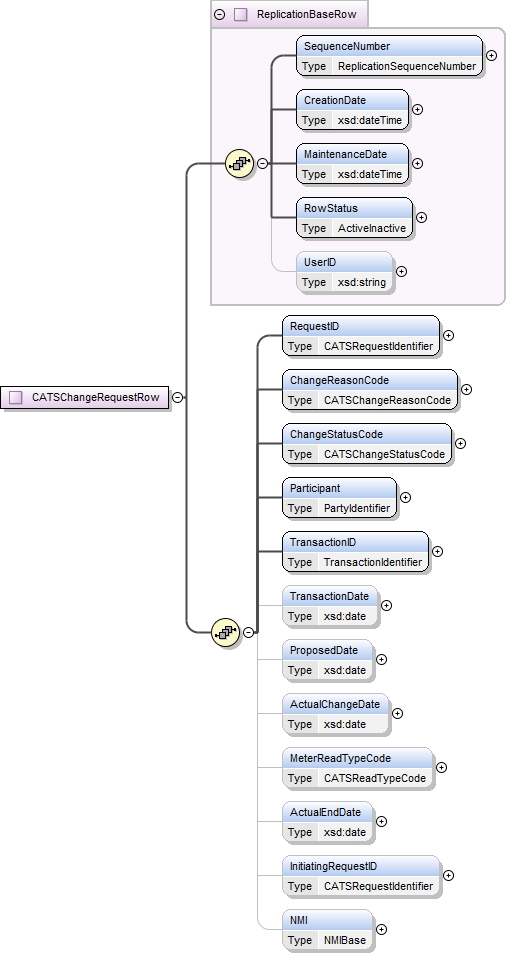Select the NMI element box

click(327, 929)
